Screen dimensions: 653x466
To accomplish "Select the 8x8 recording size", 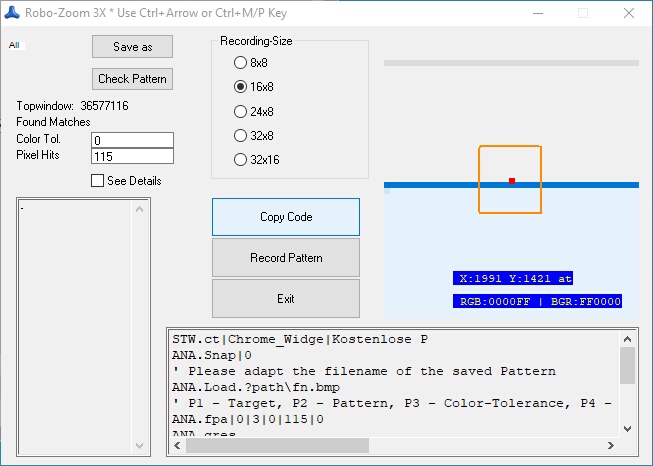I will pos(240,63).
